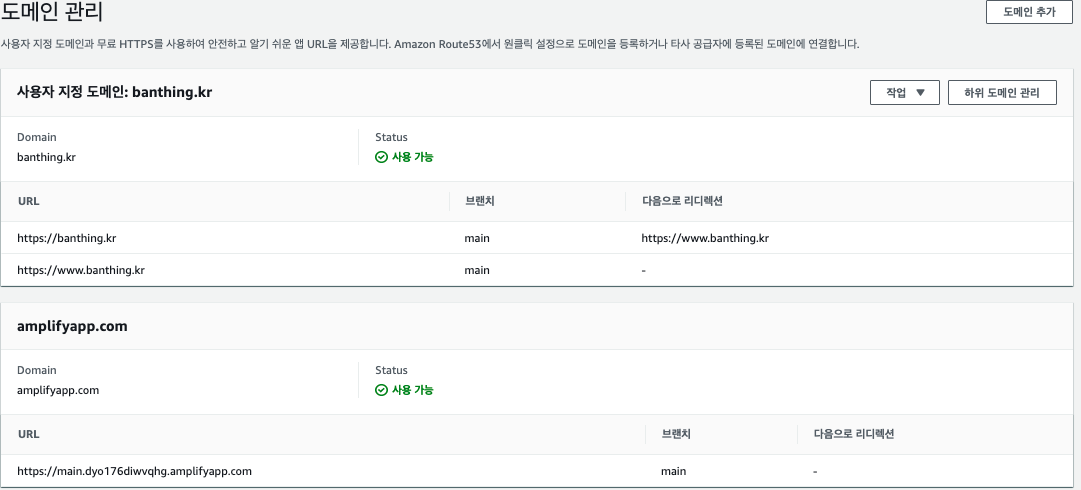
Task: Click the URL column header in amplifyapp.com table
Action: 28,434
